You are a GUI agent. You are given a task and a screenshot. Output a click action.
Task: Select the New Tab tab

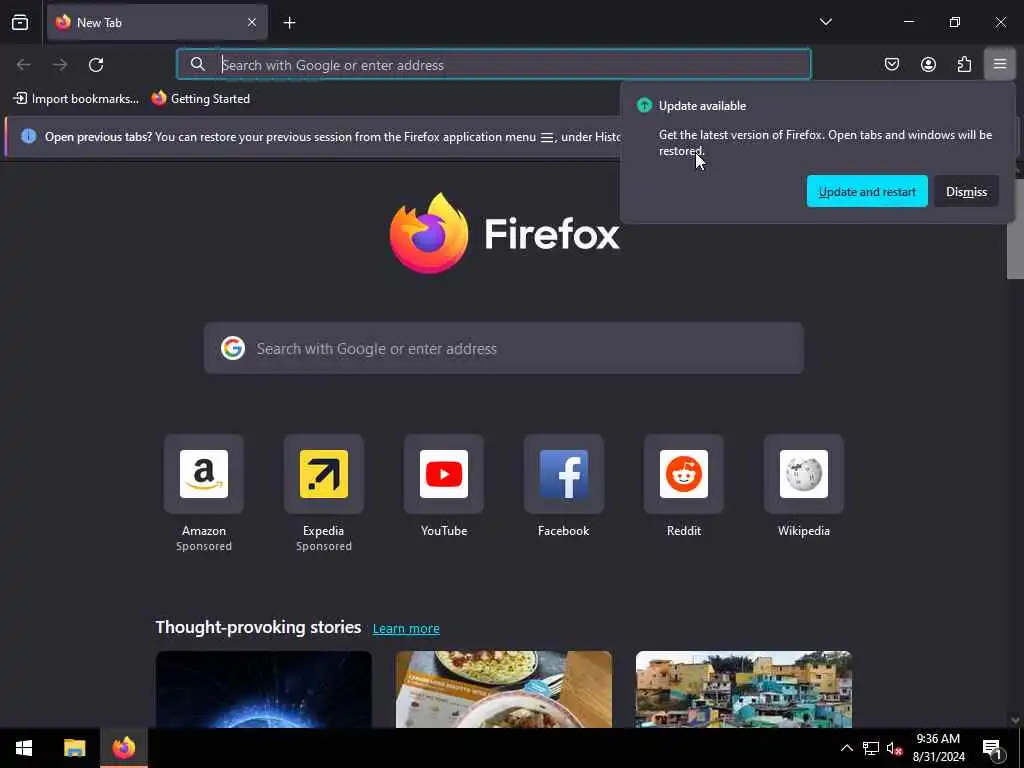click(157, 22)
